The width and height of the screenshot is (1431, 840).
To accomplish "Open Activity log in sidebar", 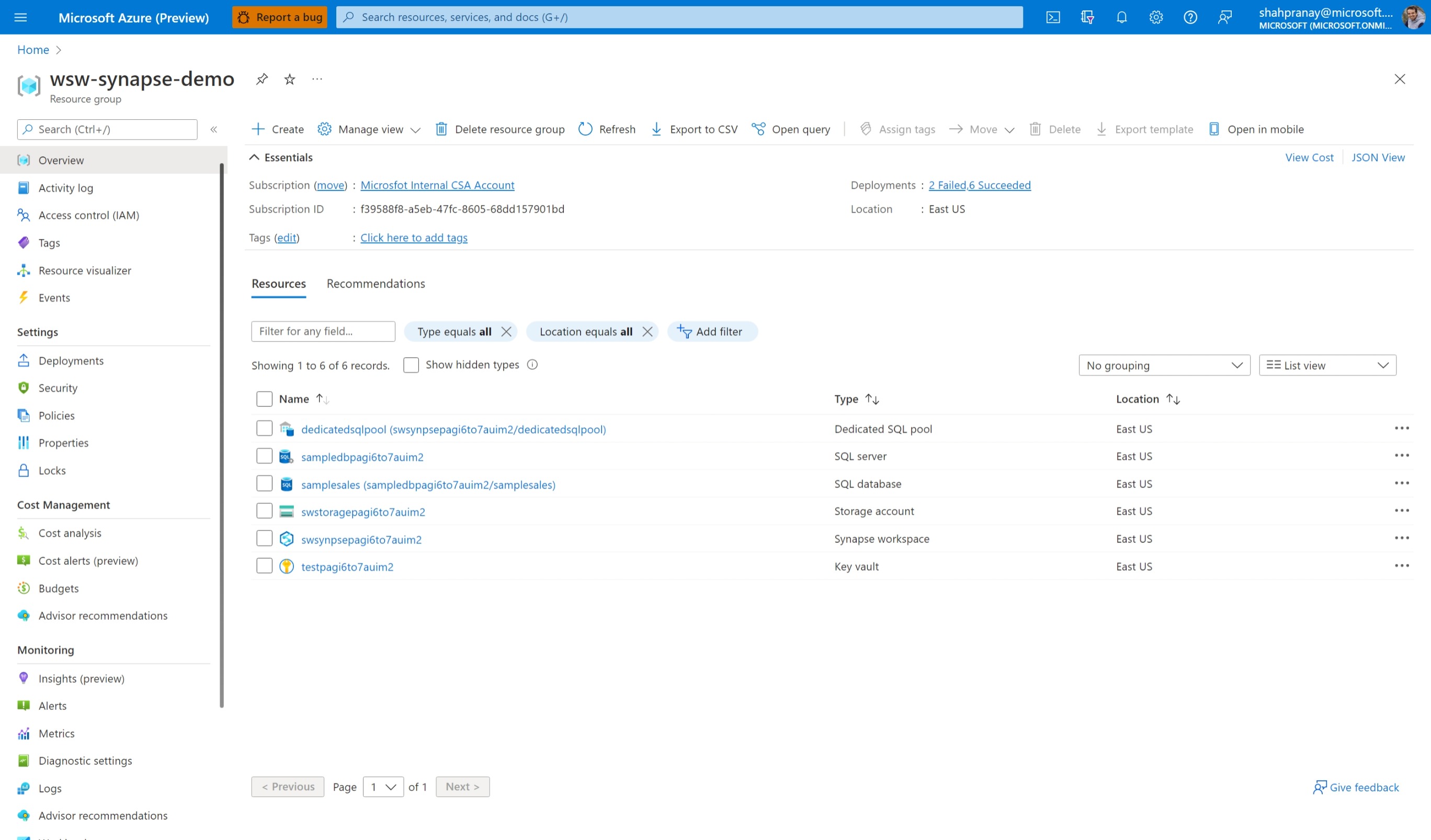I will [65, 188].
